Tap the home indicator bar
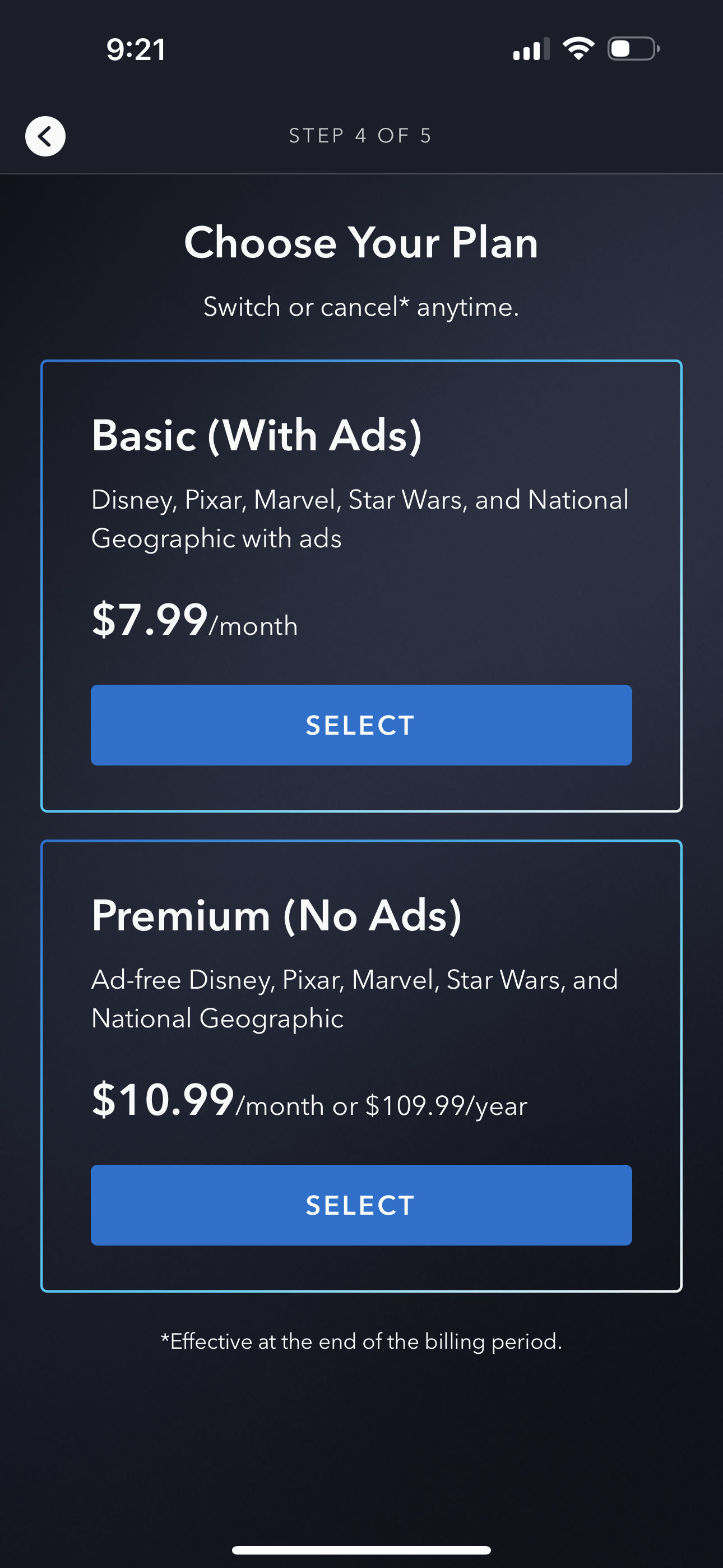The image size is (723, 1568). [x=361, y=1549]
